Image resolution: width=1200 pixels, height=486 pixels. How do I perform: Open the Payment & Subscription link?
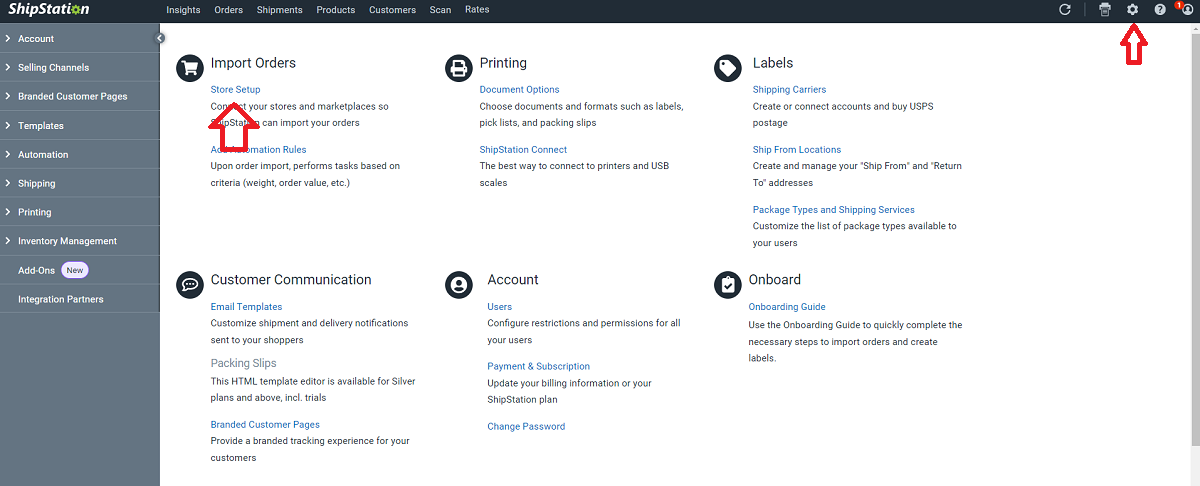(x=538, y=367)
